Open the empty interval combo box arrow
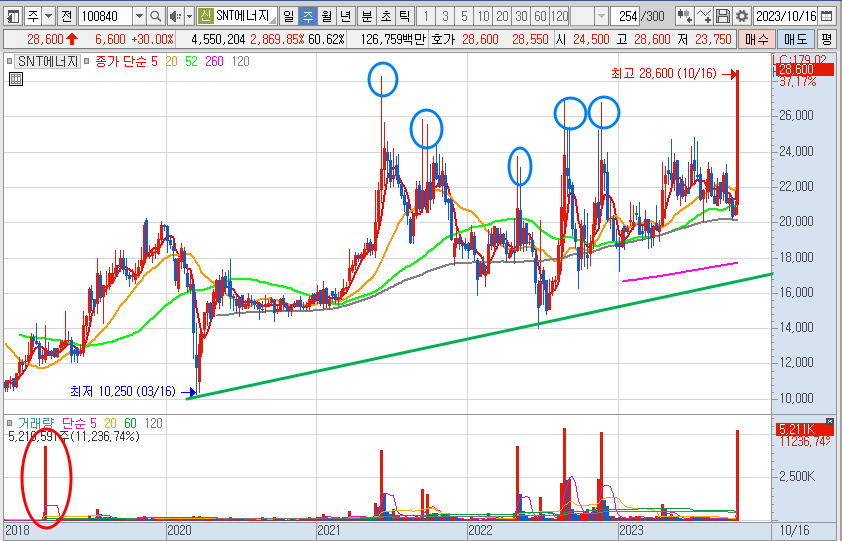The width and height of the screenshot is (842, 541). 602,17
